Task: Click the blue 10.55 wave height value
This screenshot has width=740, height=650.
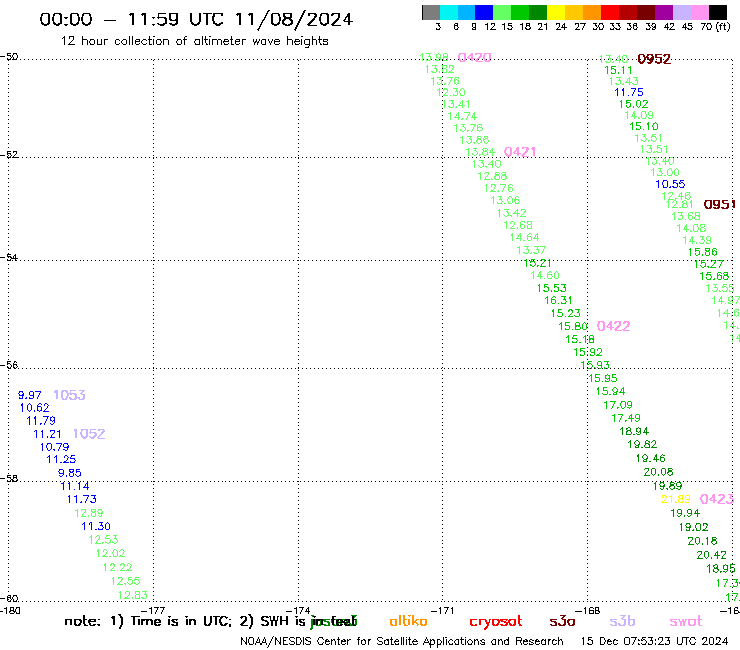Action: coord(670,185)
